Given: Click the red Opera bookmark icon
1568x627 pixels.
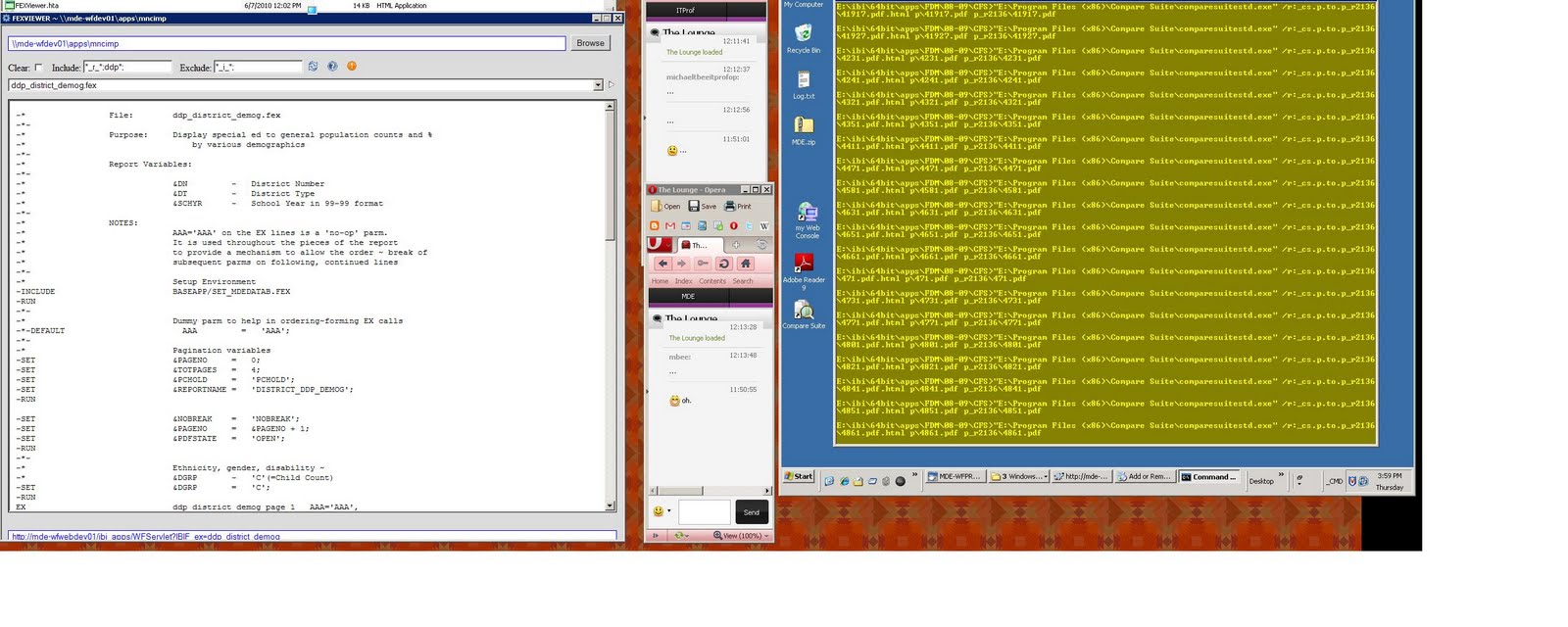Looking at the screenshot, I should 733,226.
